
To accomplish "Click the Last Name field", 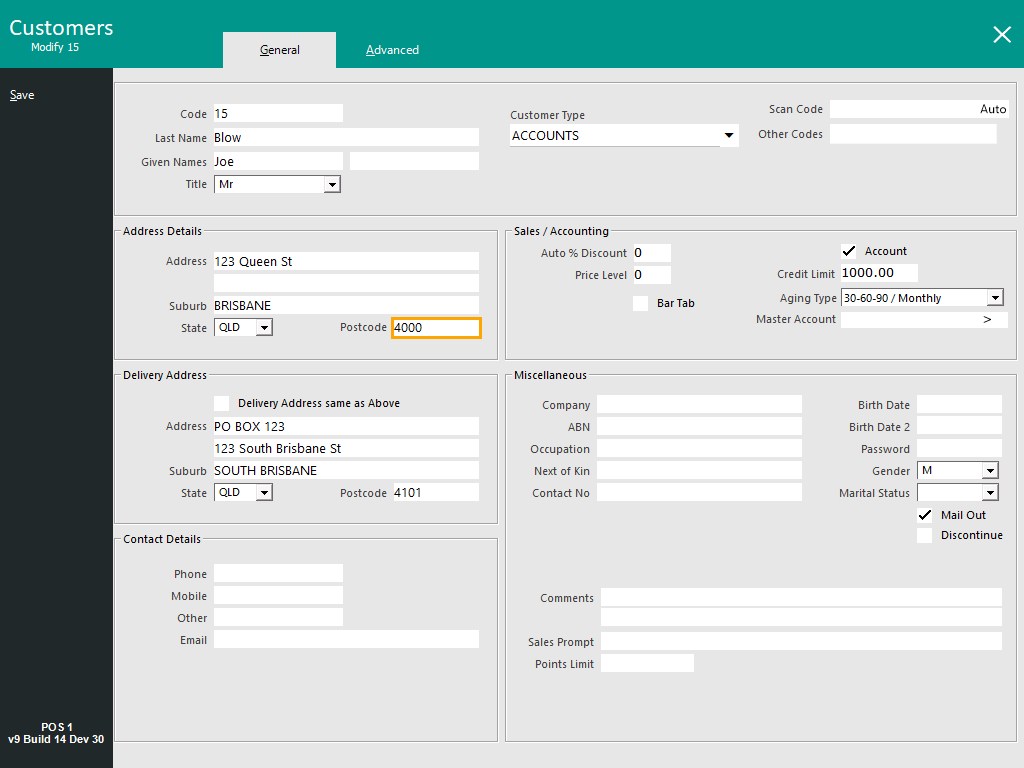I will [345, 138].
